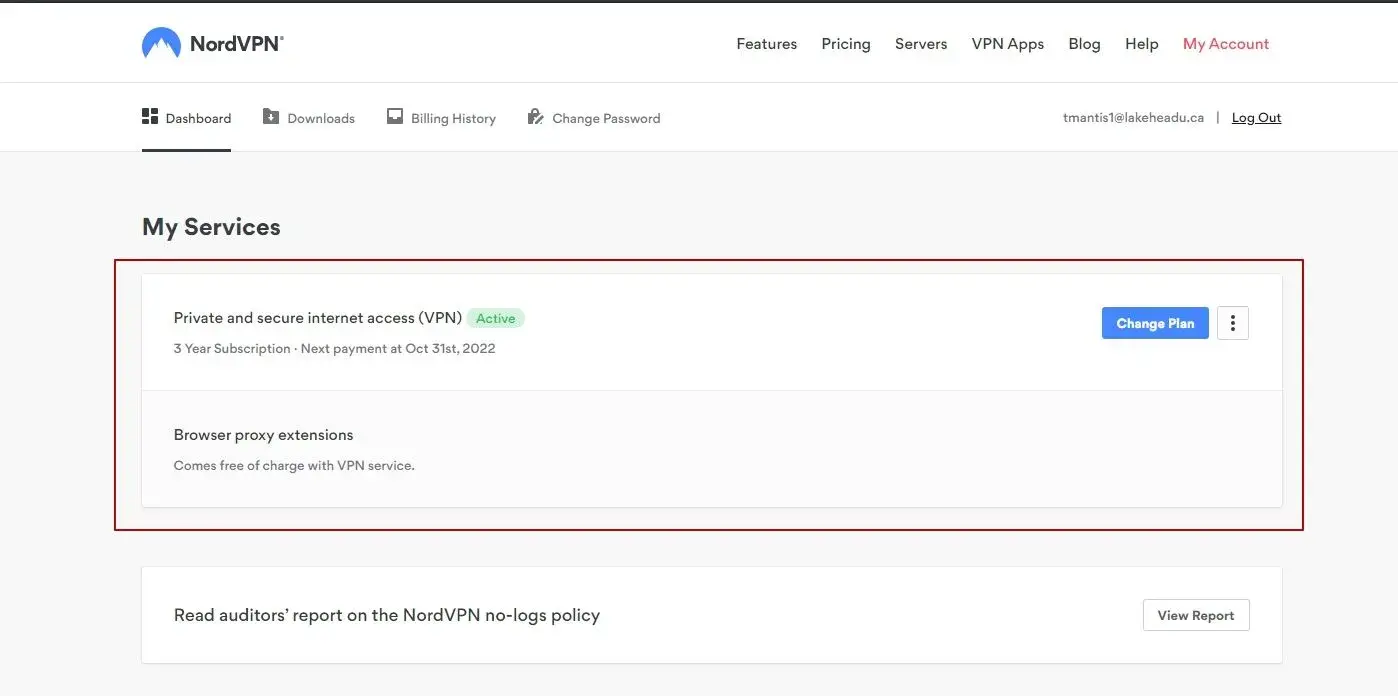Open the Servers page
The height and width of the screenshot is (696, 1398).
click(x=921, y=44)
